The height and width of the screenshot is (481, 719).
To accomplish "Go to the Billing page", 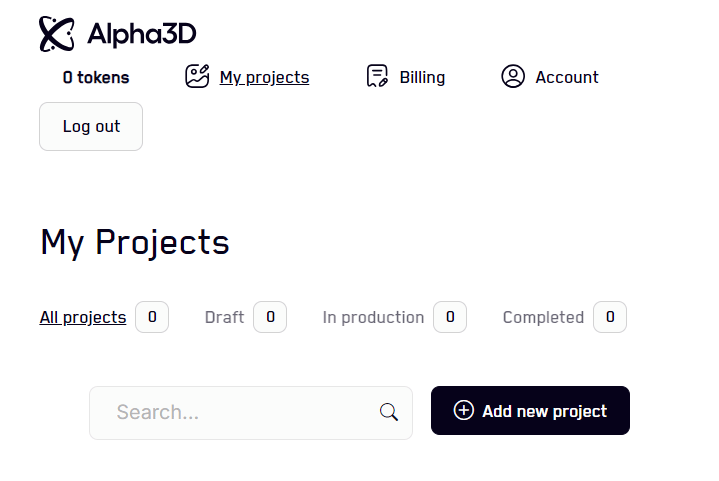I will [x=422, y=77].
